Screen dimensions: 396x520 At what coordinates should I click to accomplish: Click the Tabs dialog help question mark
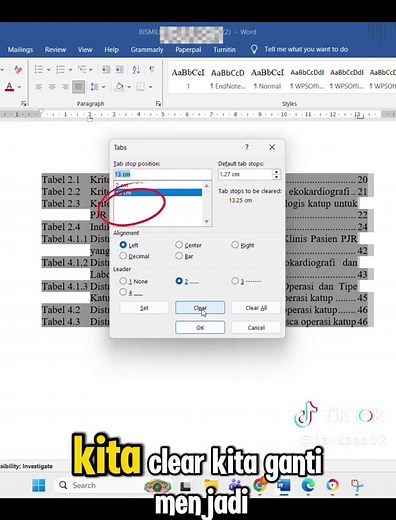[247, 147]
